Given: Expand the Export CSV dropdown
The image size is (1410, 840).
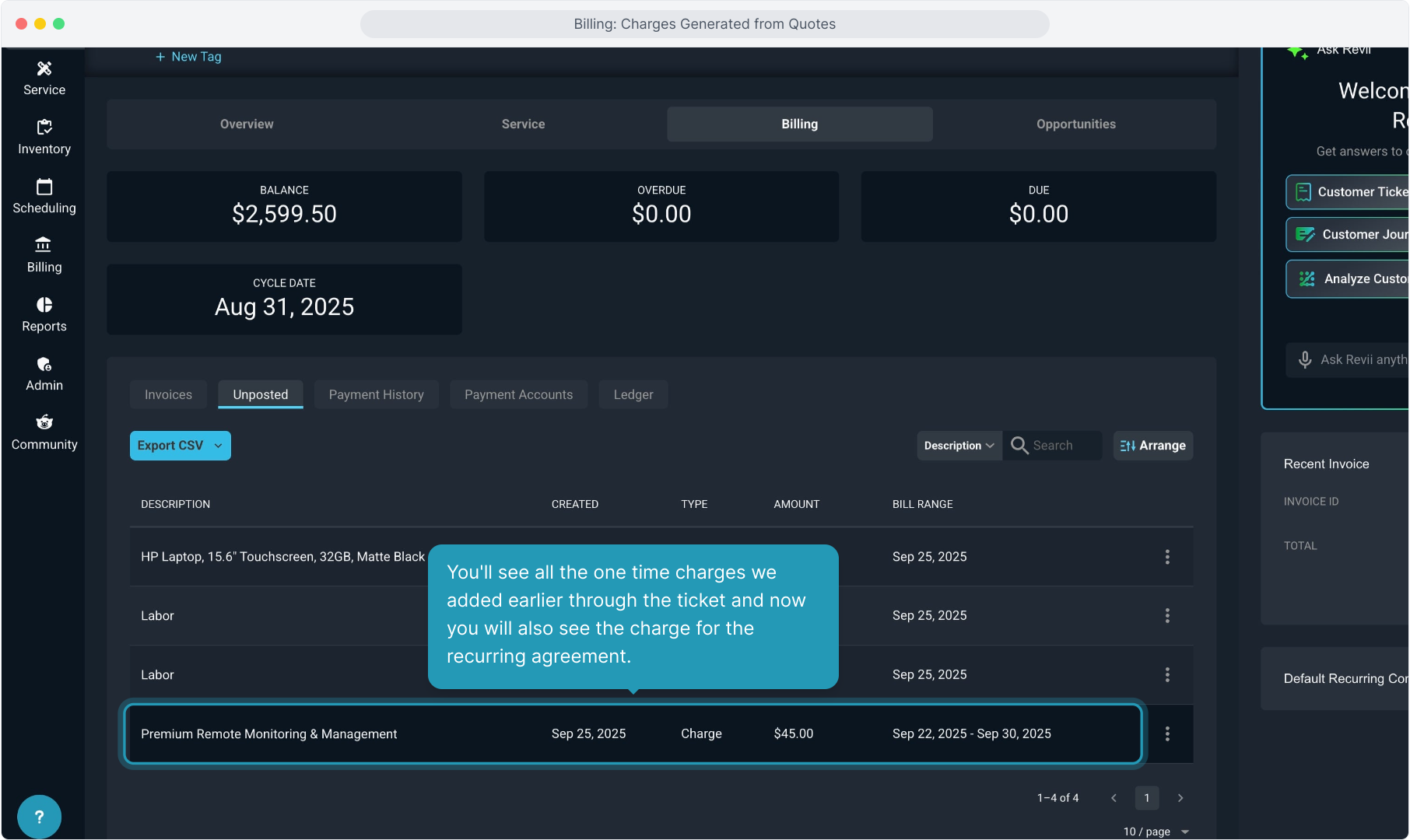Looking at the screenshot, I should pyautogui.click(x=218, y=446).
